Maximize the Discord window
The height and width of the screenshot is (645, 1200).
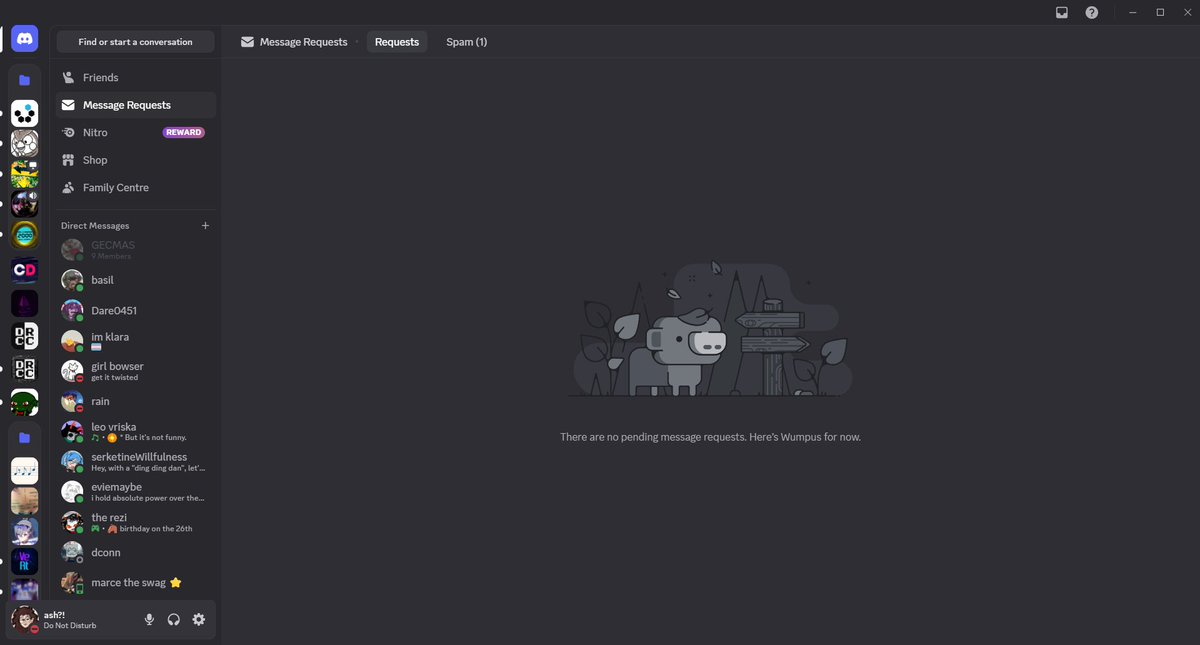1160,12
